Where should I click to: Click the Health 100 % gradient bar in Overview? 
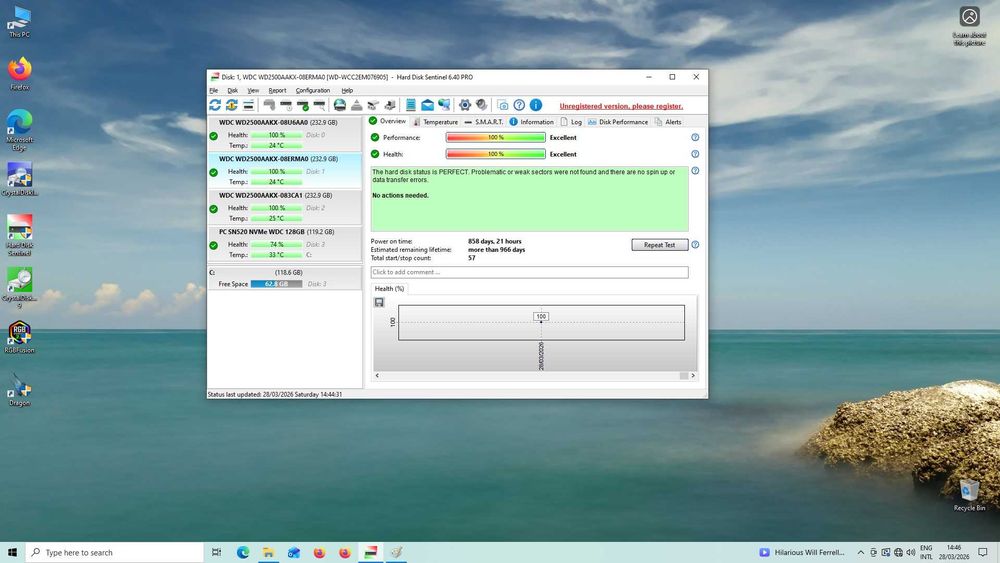pyautogui.click(x=496, y=154)
